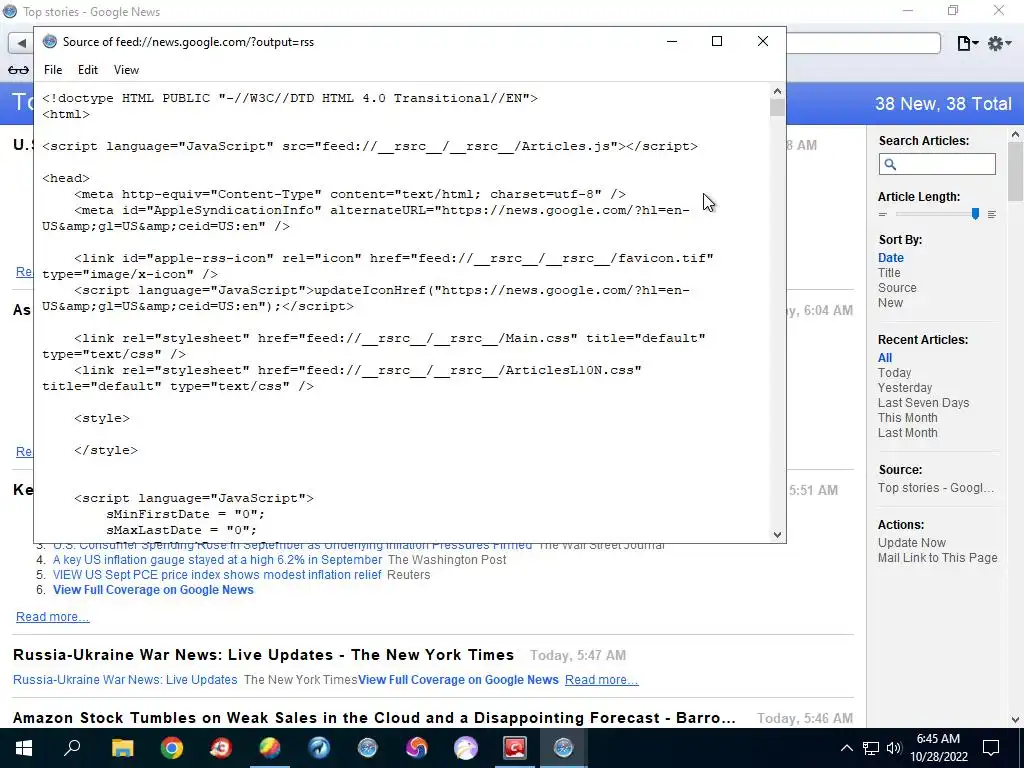Launch Google Chrome from taskbar

coord(172,748)
